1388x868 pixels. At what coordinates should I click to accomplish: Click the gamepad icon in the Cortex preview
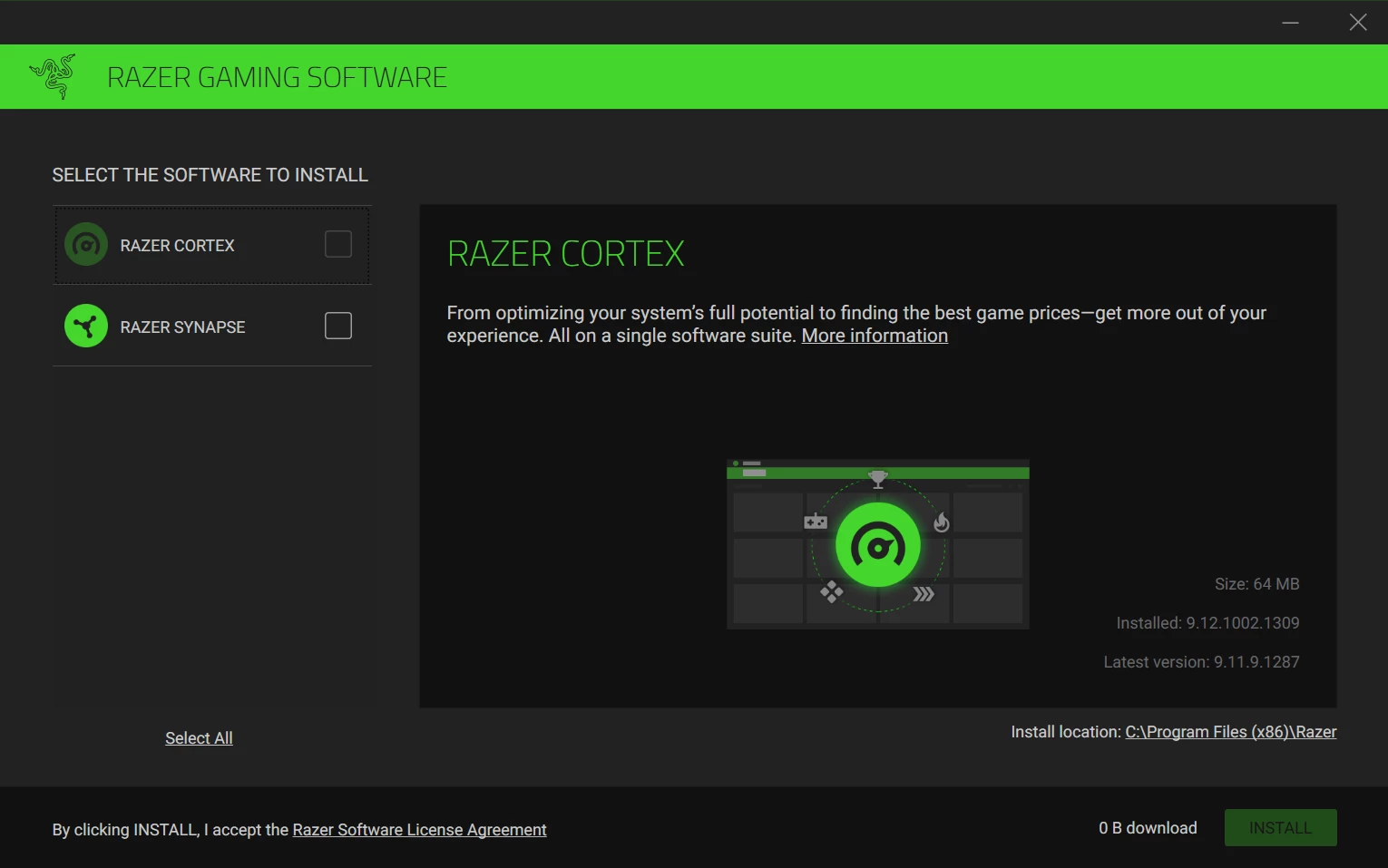815,521
